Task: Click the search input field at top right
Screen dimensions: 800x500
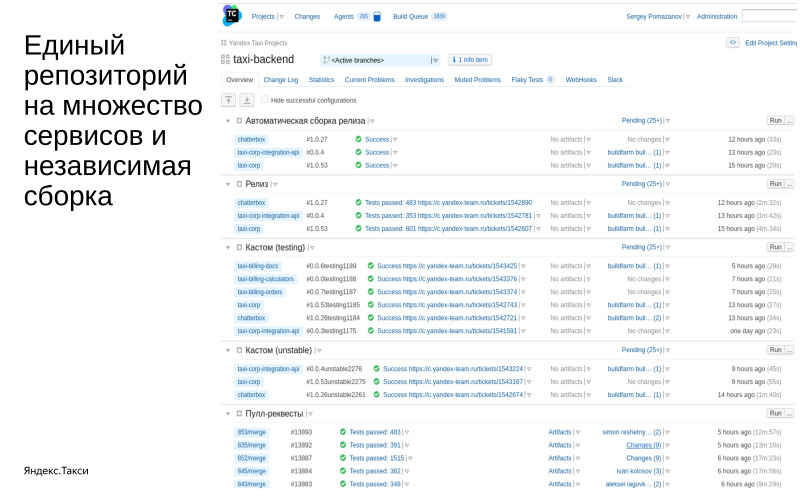Action: (770, 16)
